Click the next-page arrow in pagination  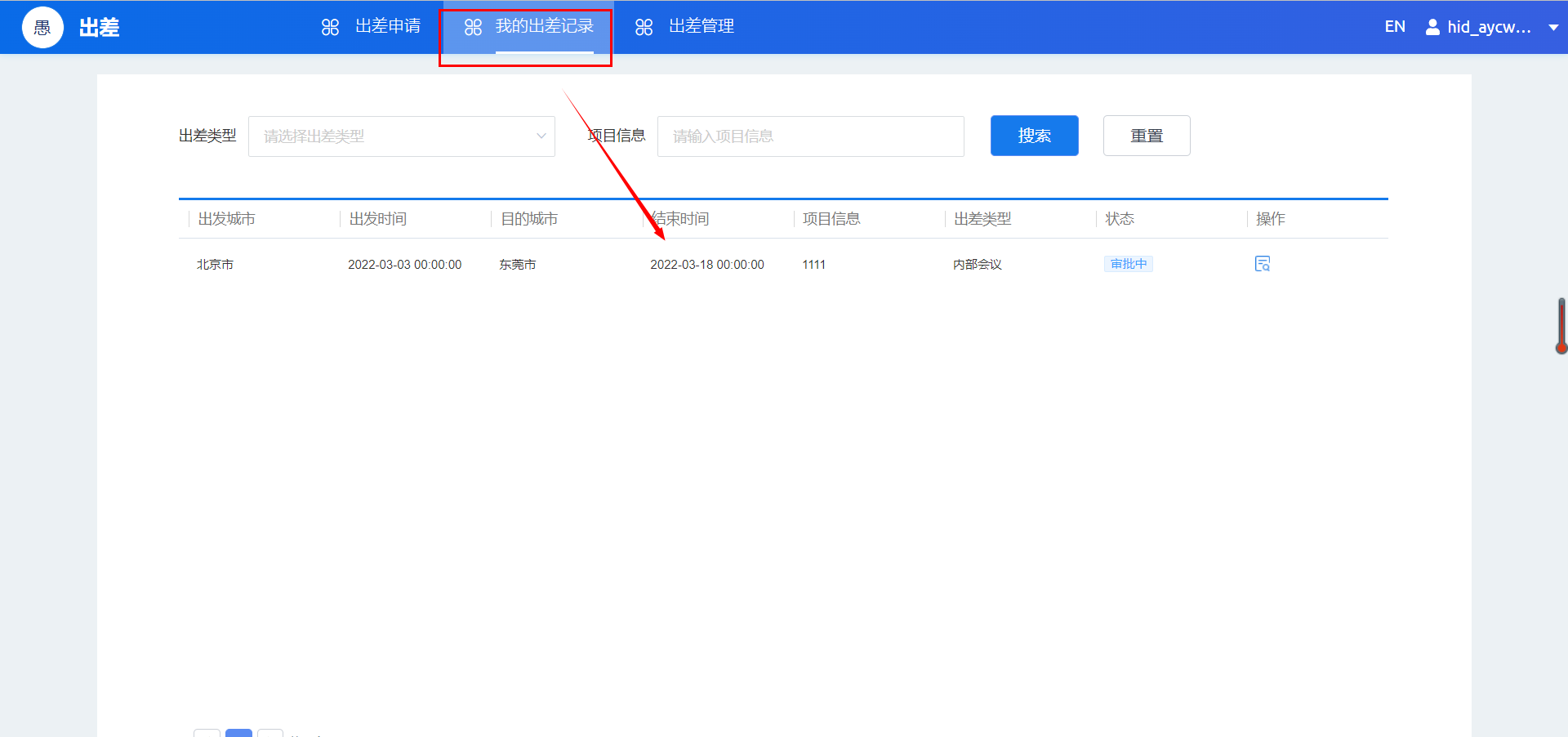coord(270,733)
